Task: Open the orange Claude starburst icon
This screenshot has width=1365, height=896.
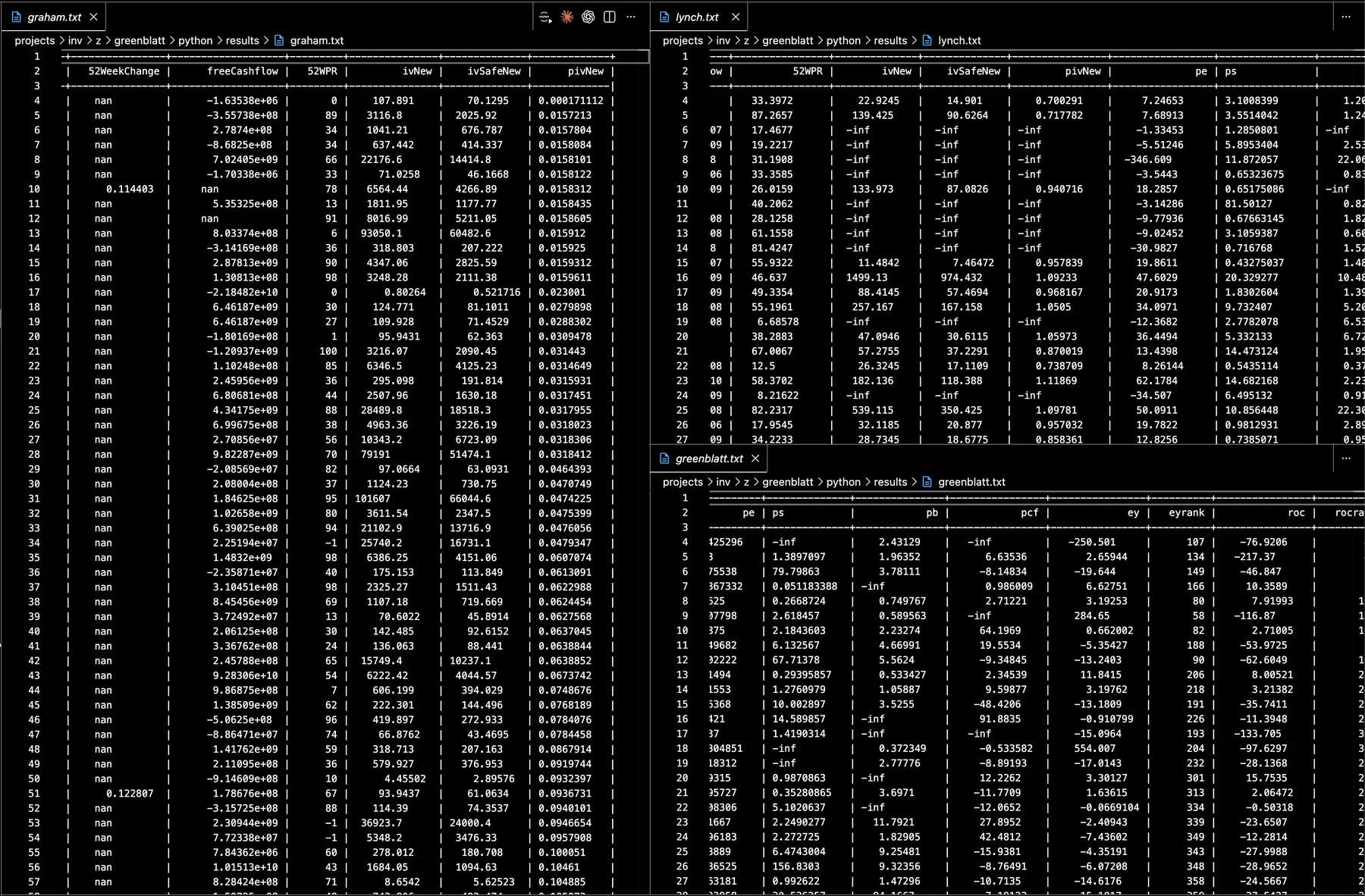Action: (566, 17)
